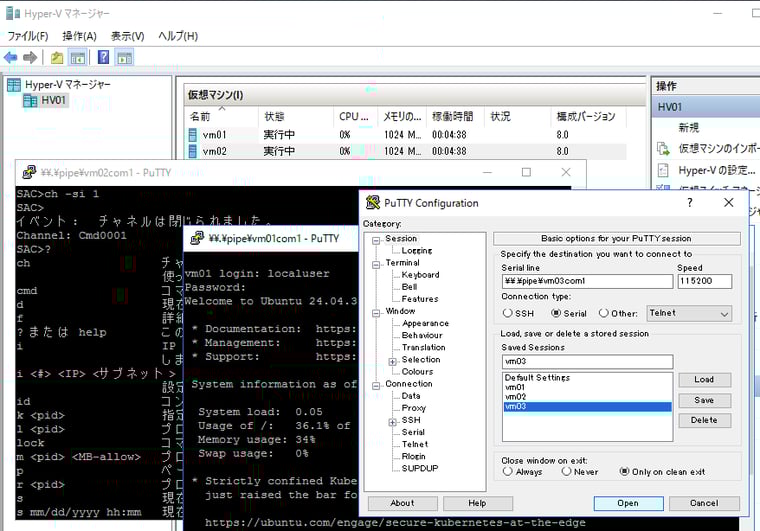Open the ファイル(F) menu

click(28, 36)
